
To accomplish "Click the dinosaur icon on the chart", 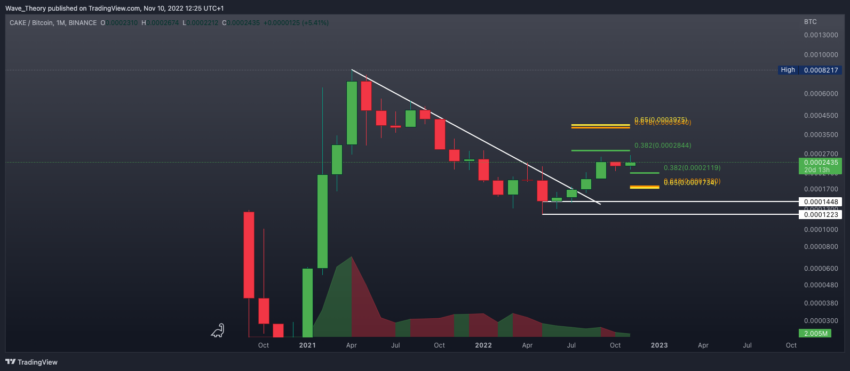I will point(218,330).
